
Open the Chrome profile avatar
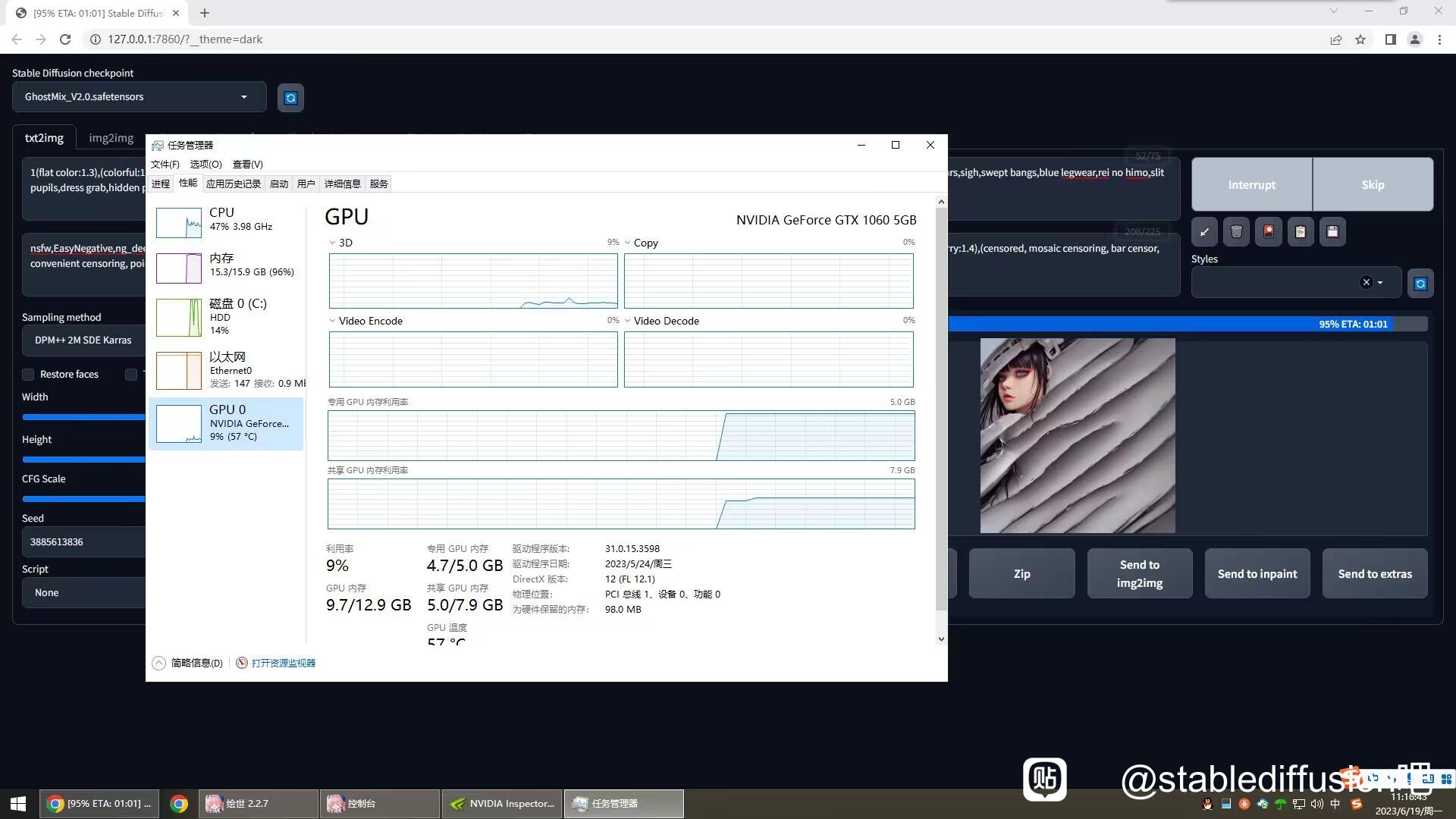(1414, 39)
